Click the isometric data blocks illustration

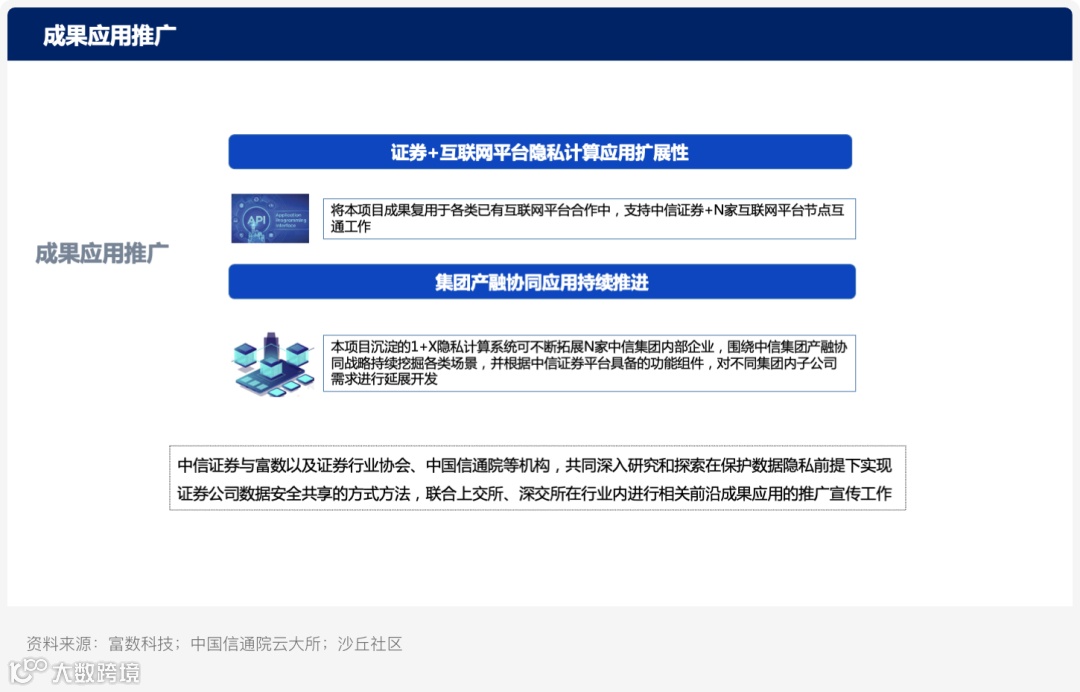click(x=273, y=364)
